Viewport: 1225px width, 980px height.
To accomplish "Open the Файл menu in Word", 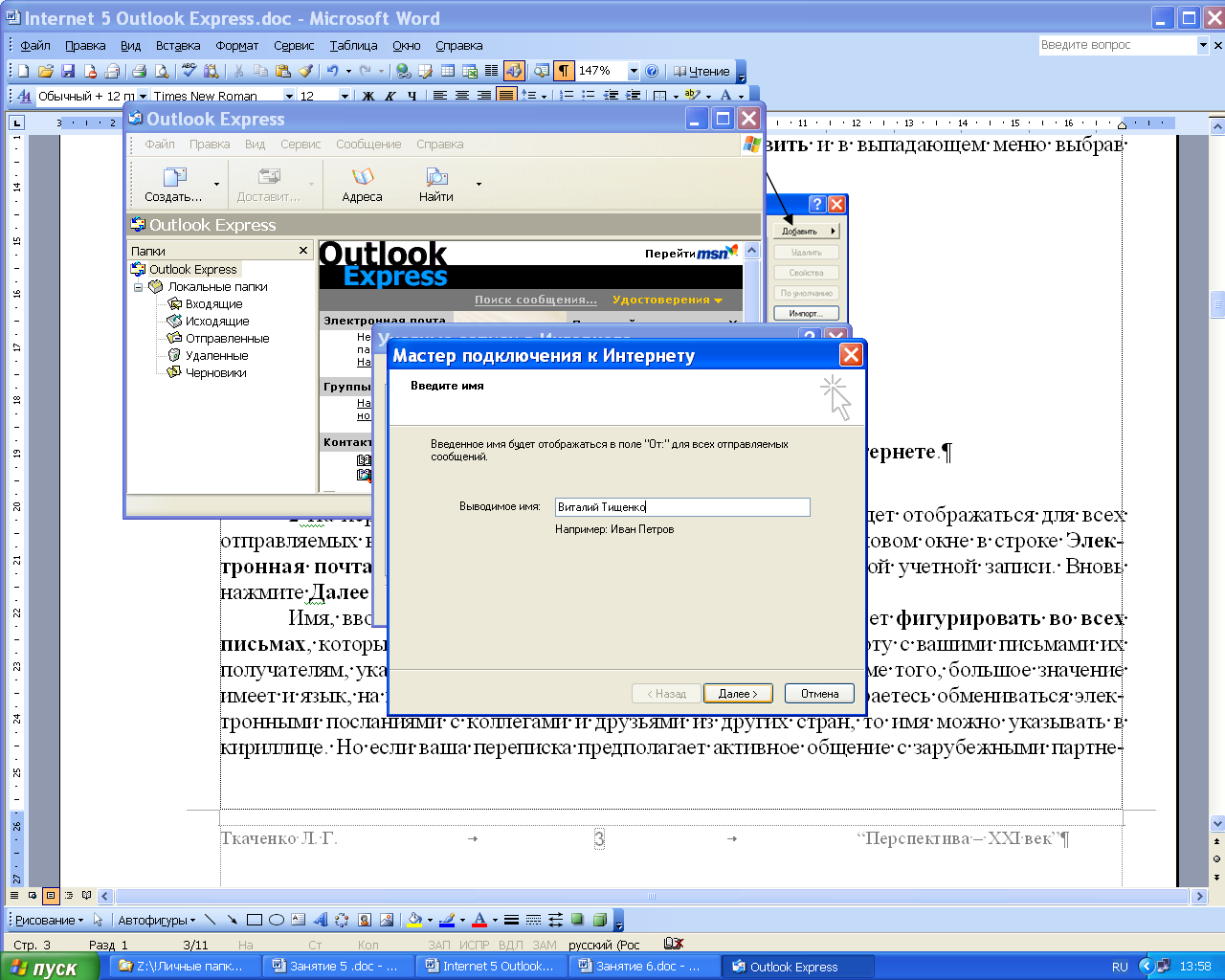I will [35, 45].
